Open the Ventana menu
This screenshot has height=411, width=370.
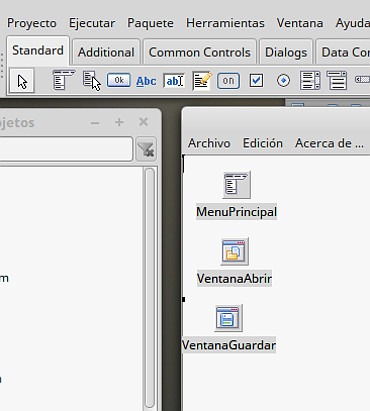(300, 23)
